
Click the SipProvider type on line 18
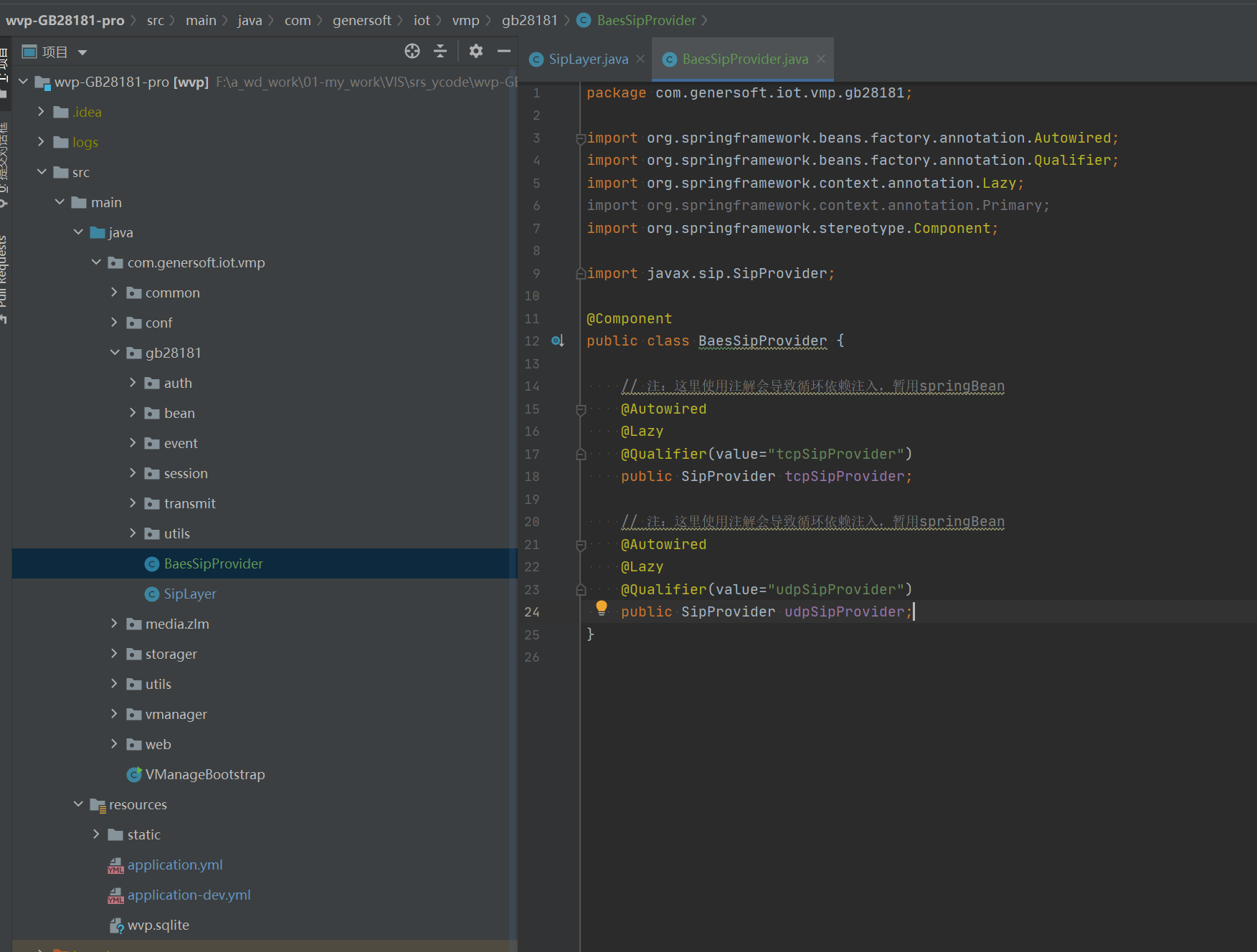click(728, 477)
